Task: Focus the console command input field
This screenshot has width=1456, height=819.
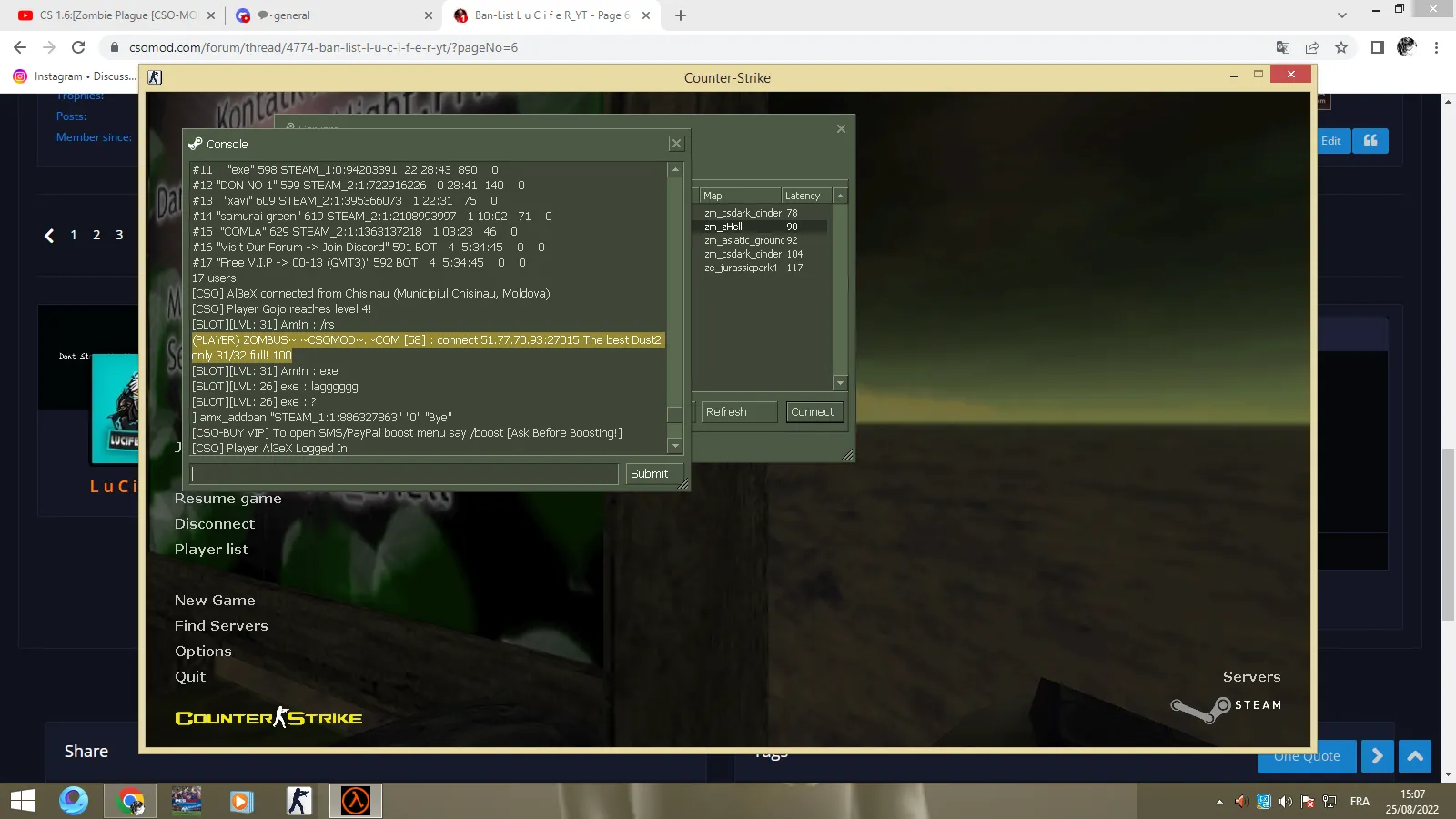Action: [x=404, y=474]
